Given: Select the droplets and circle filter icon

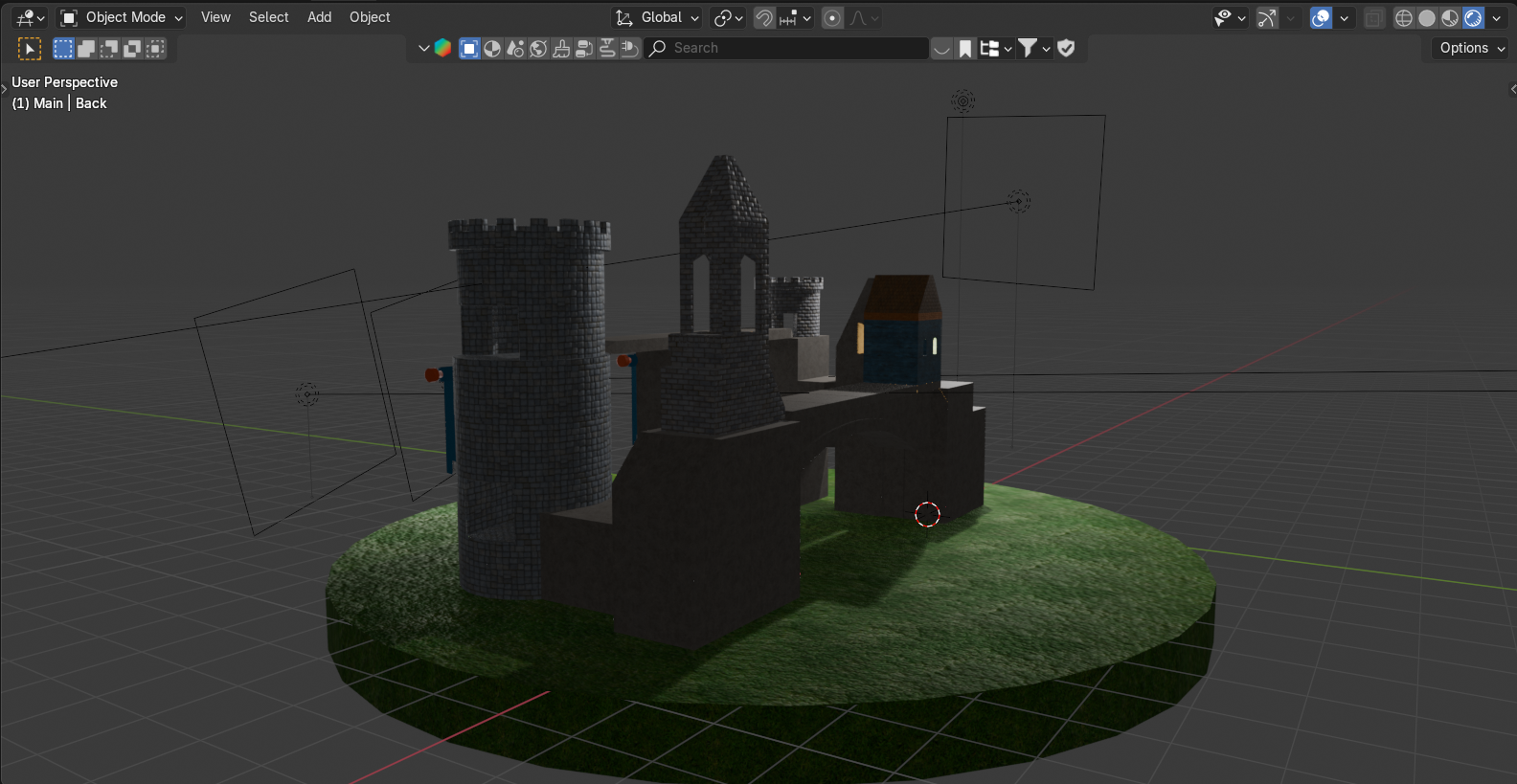Looking at the screenshot, I should [515, 48].
